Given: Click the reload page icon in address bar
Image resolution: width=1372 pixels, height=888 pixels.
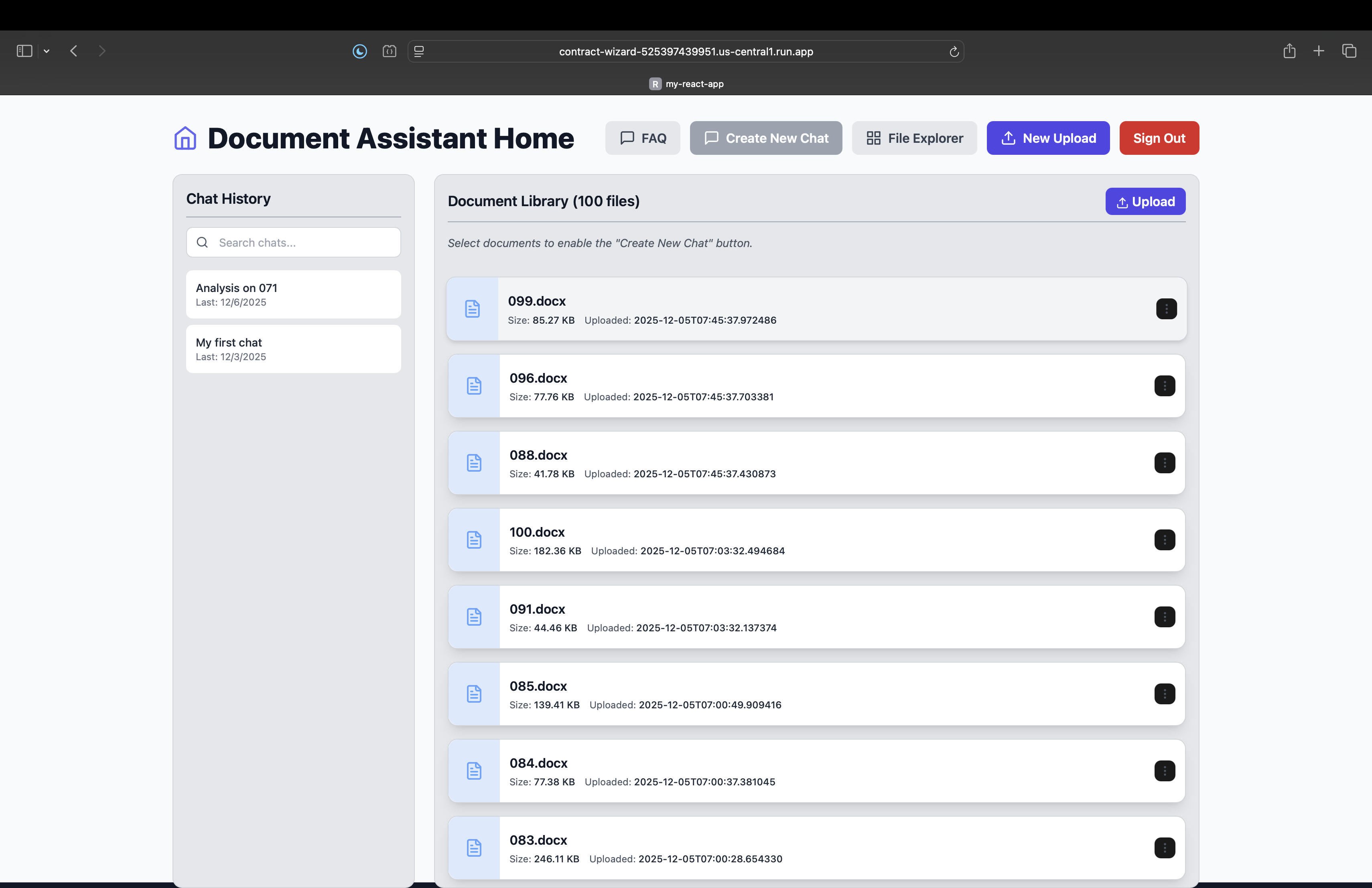Looking at the screenshot, I should (954, 52).
